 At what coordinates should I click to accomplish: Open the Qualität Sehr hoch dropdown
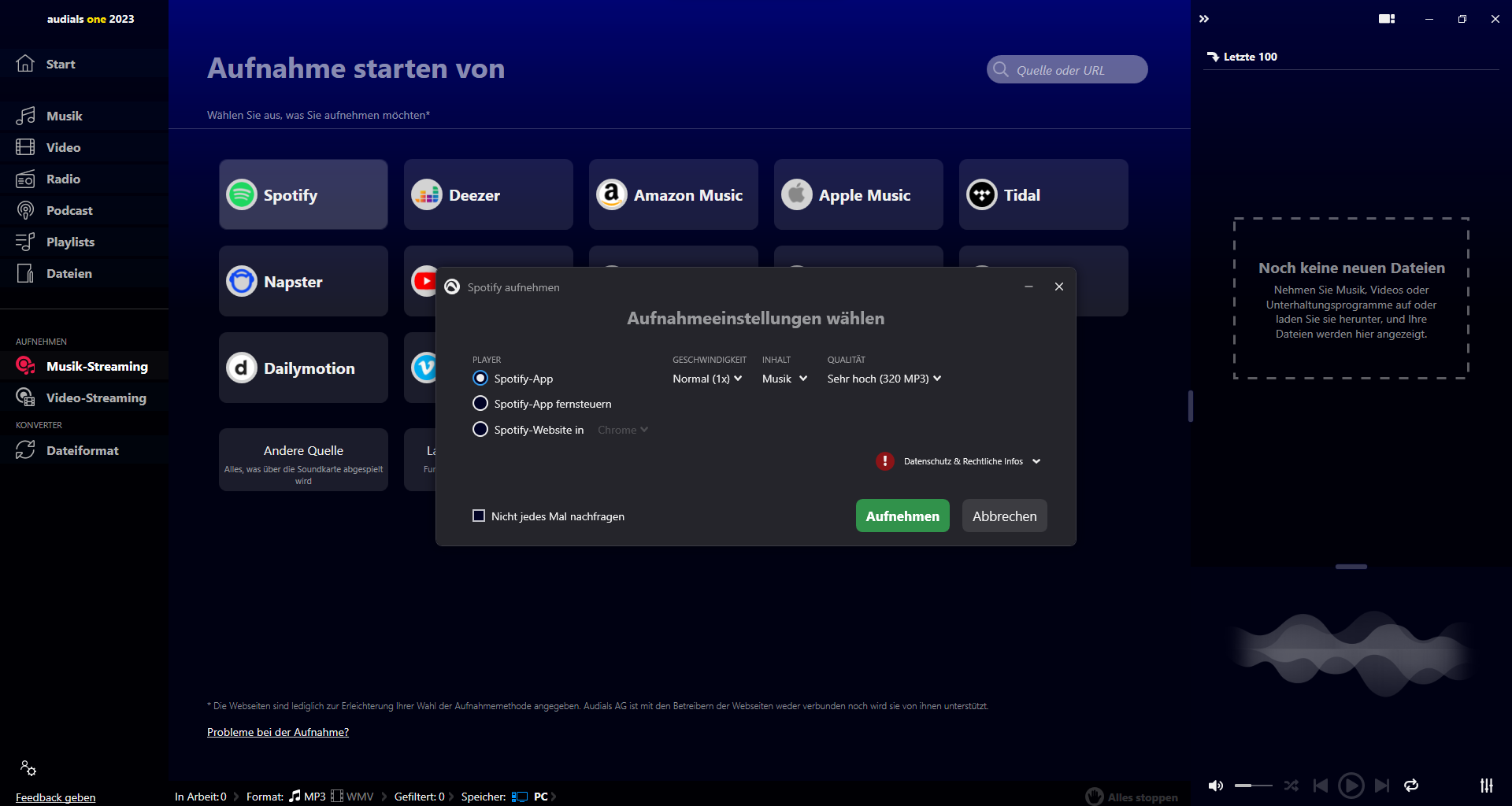(884, 379)
